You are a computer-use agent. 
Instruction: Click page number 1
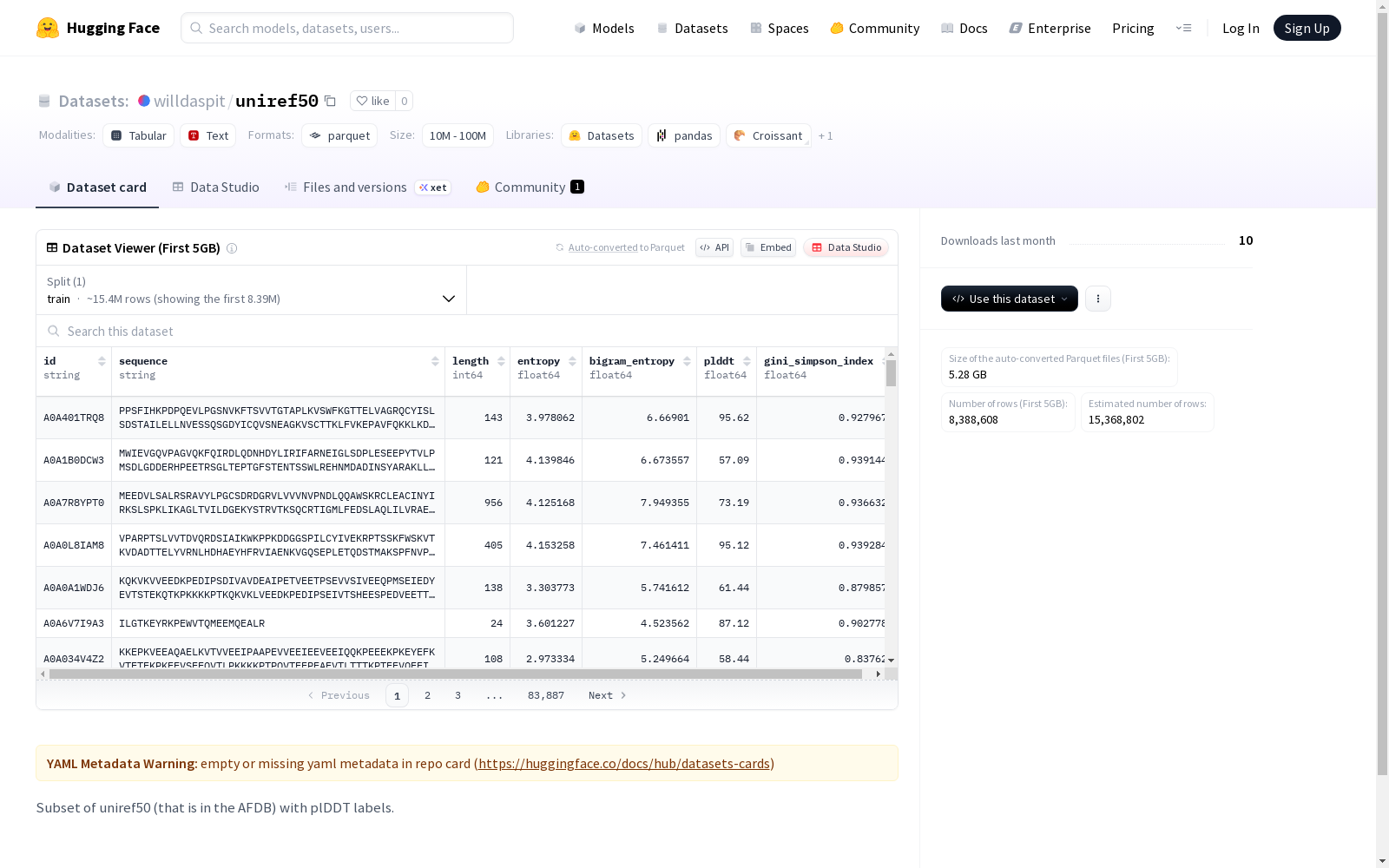pos(397,695)
